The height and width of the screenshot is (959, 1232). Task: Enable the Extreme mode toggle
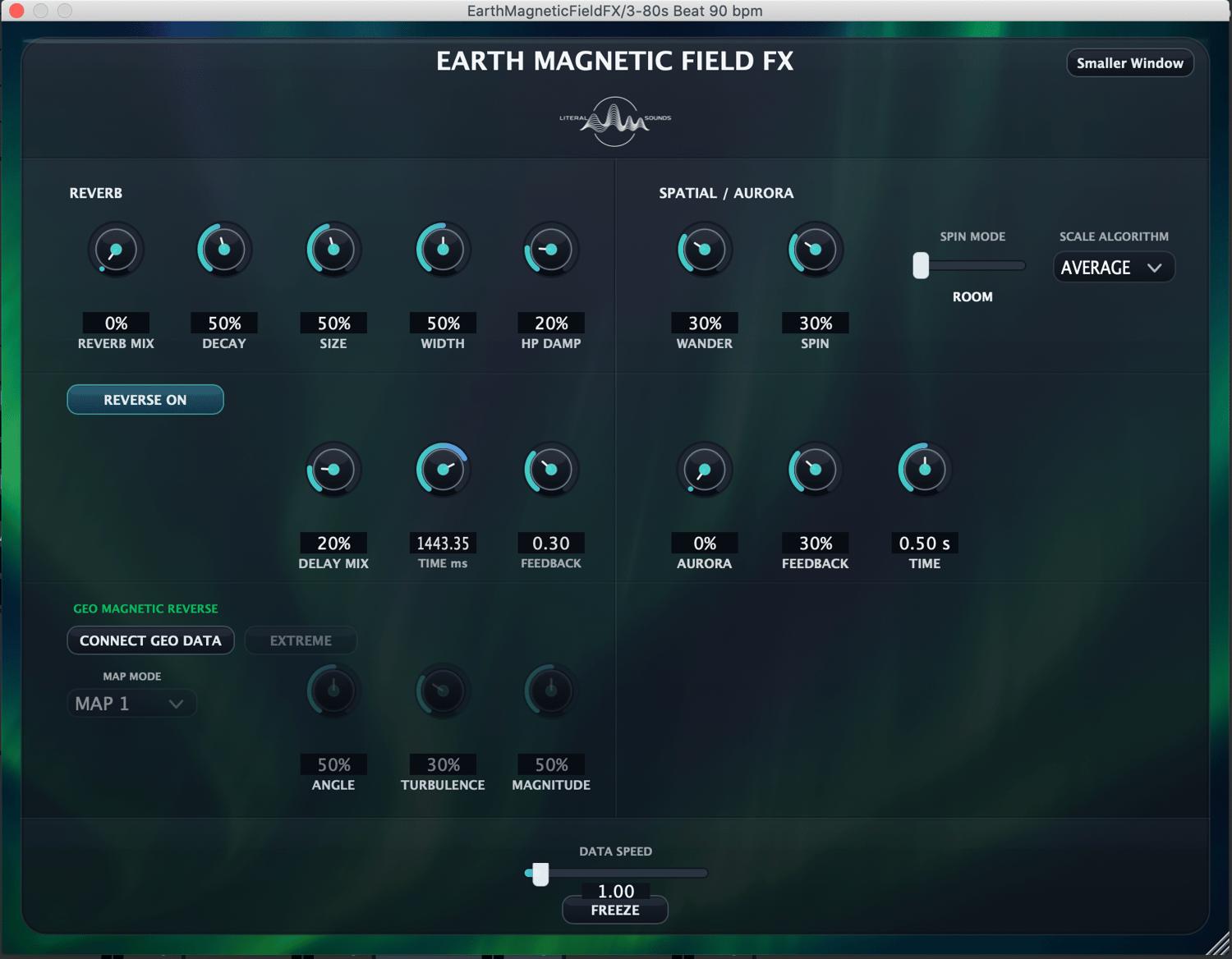click(301, 640)
